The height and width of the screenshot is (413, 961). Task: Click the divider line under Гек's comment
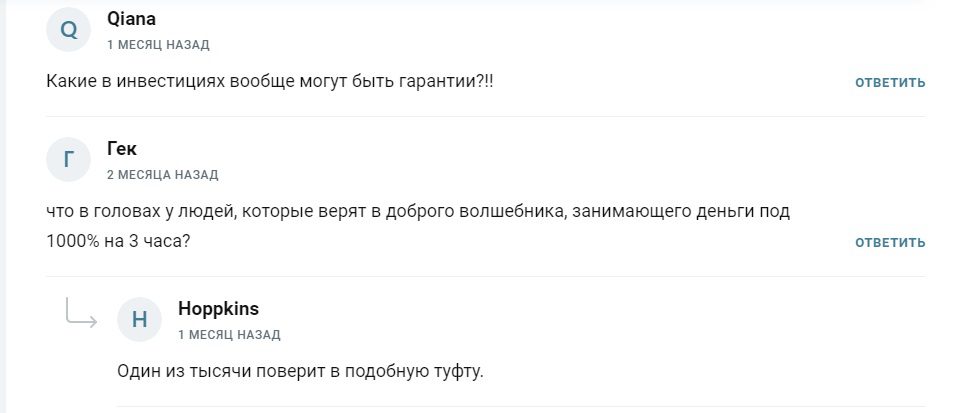pyautogui.click(x=486, y=276)
